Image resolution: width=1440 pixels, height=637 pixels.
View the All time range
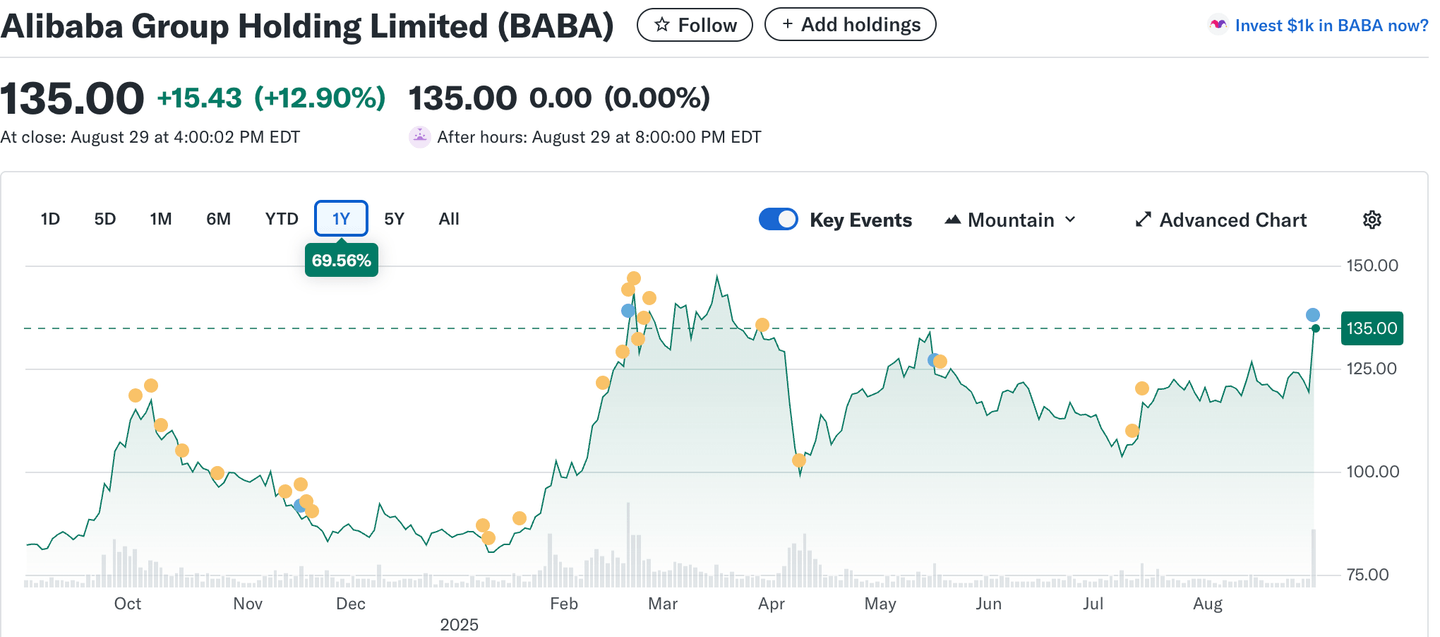coord(449,219)
